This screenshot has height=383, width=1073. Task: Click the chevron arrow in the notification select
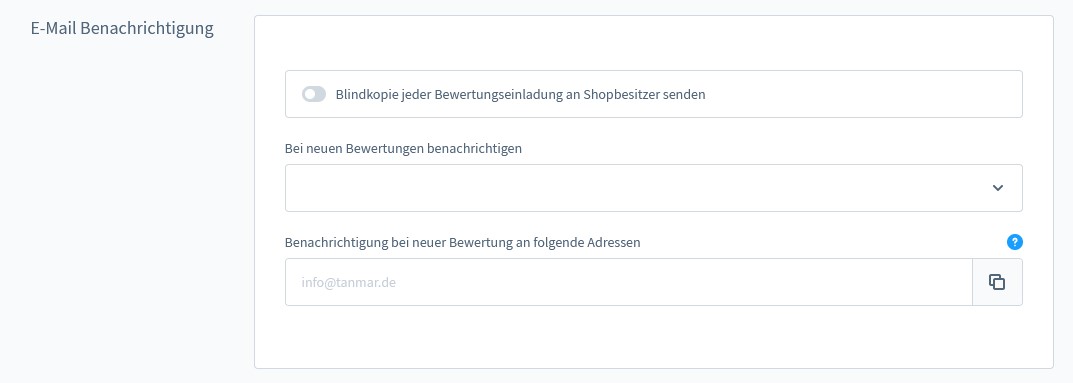click(x=998, y=188)
